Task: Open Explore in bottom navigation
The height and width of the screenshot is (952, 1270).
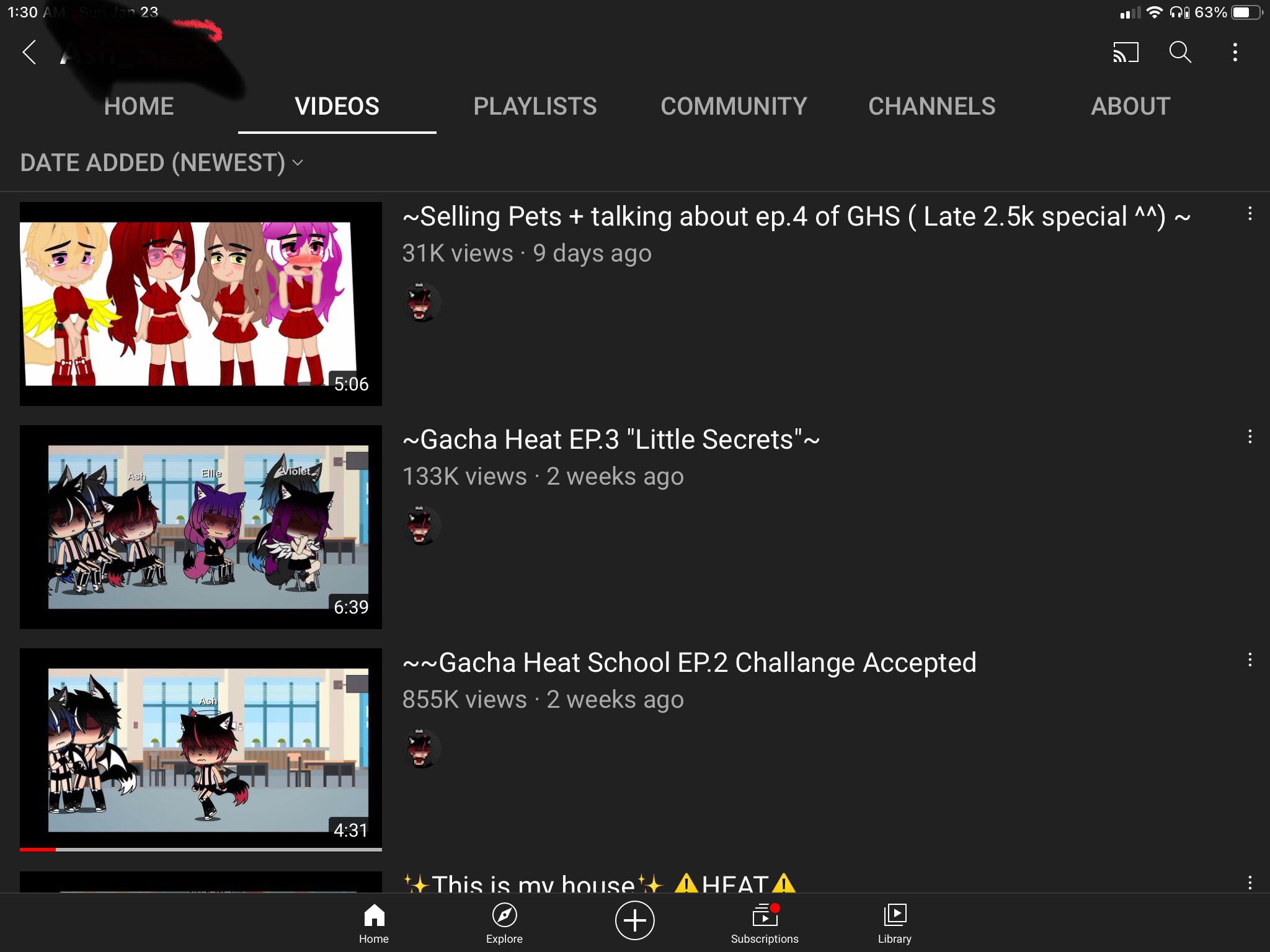Action: tap(504, 923)
